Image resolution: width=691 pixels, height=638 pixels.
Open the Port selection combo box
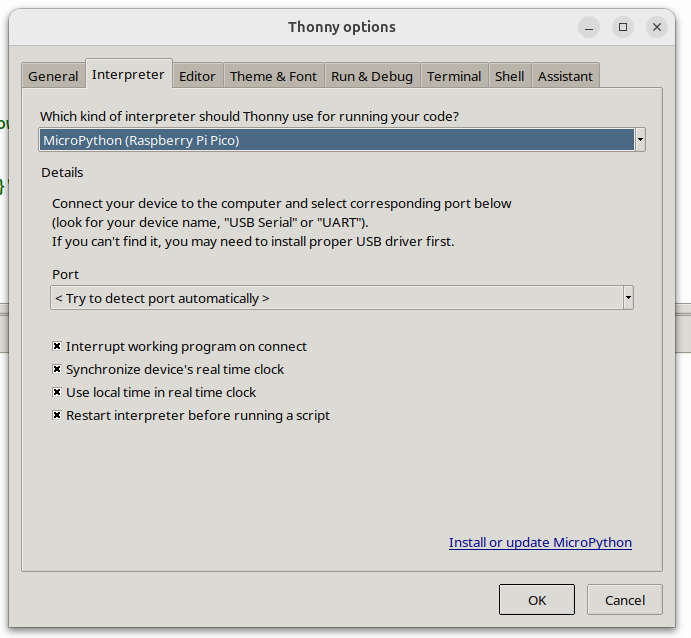pos(342,298)
